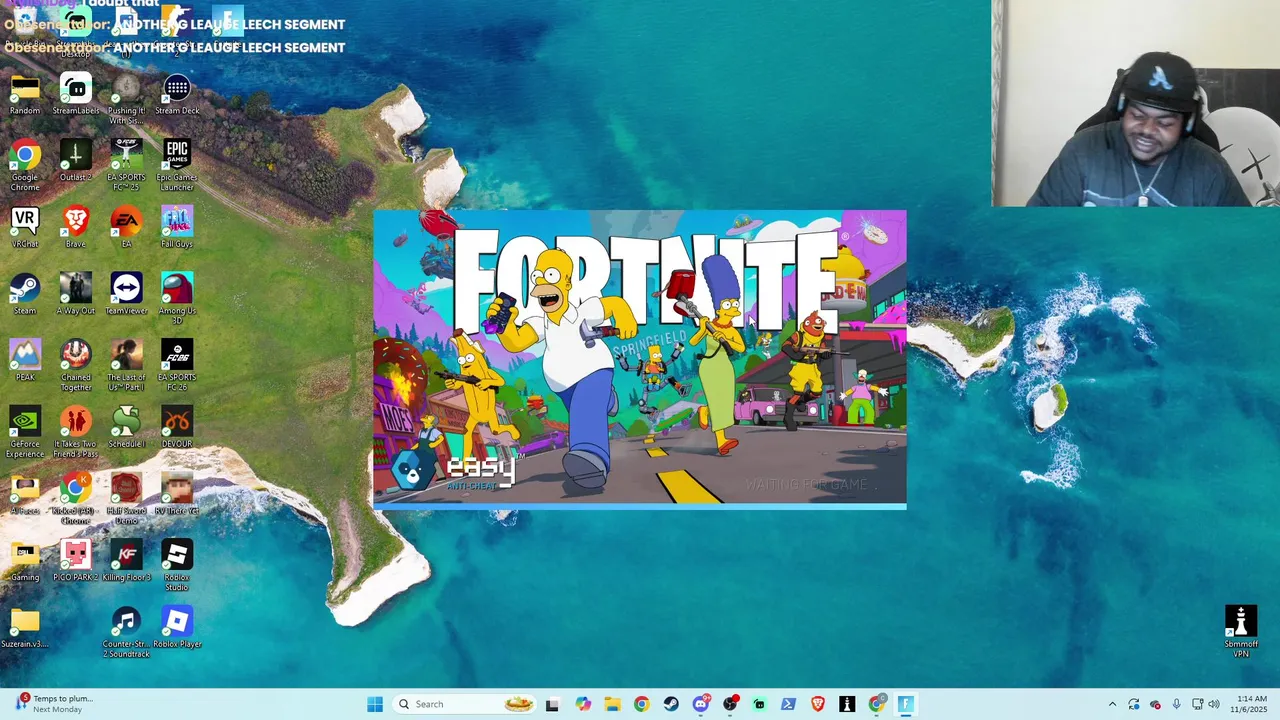1280x720 pixels.
Task: Switch to Fortnite taskbar icon
Action: pos(906,704)
